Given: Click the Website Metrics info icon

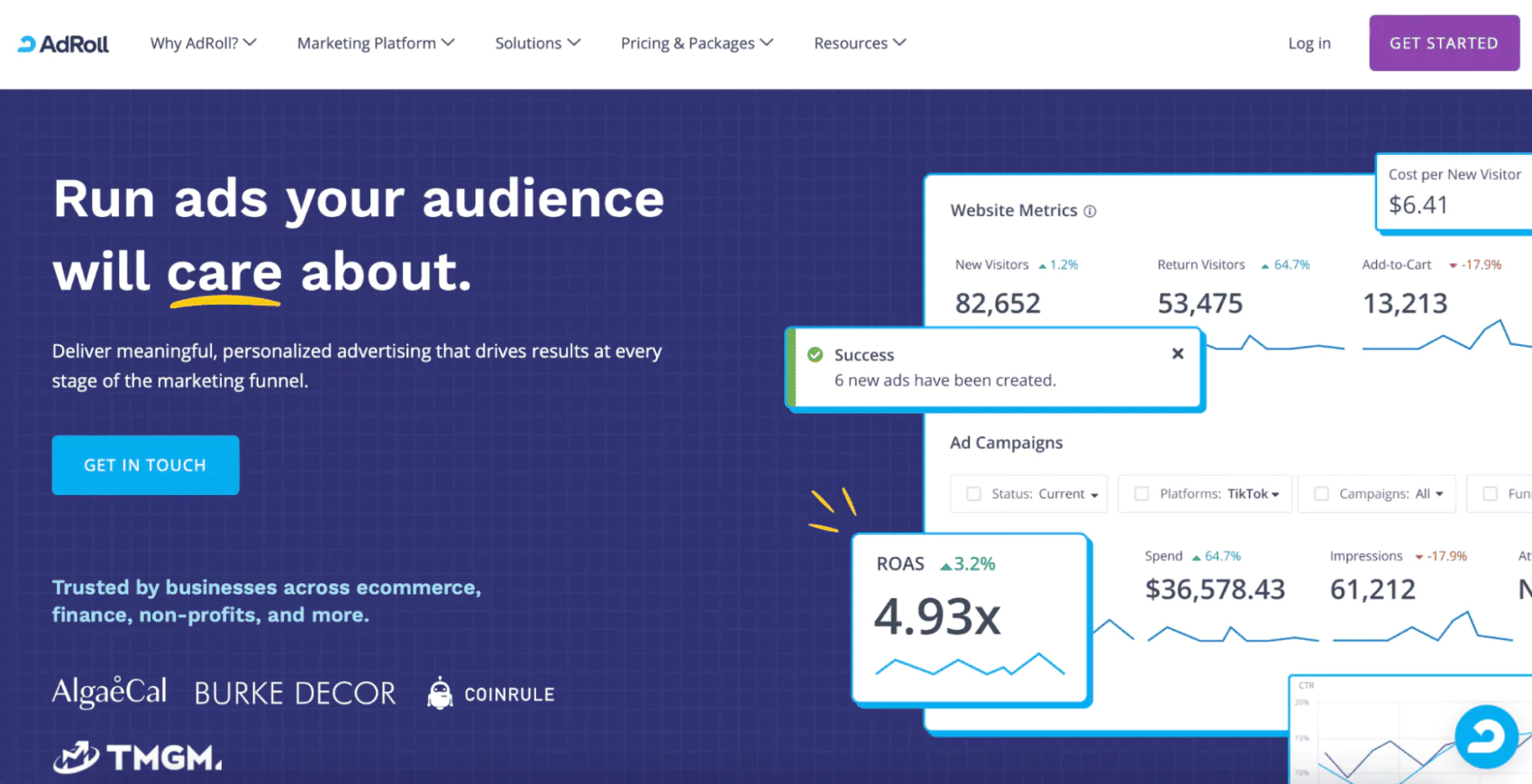Looking at the screenshot, I should [x=1090, y=211].
